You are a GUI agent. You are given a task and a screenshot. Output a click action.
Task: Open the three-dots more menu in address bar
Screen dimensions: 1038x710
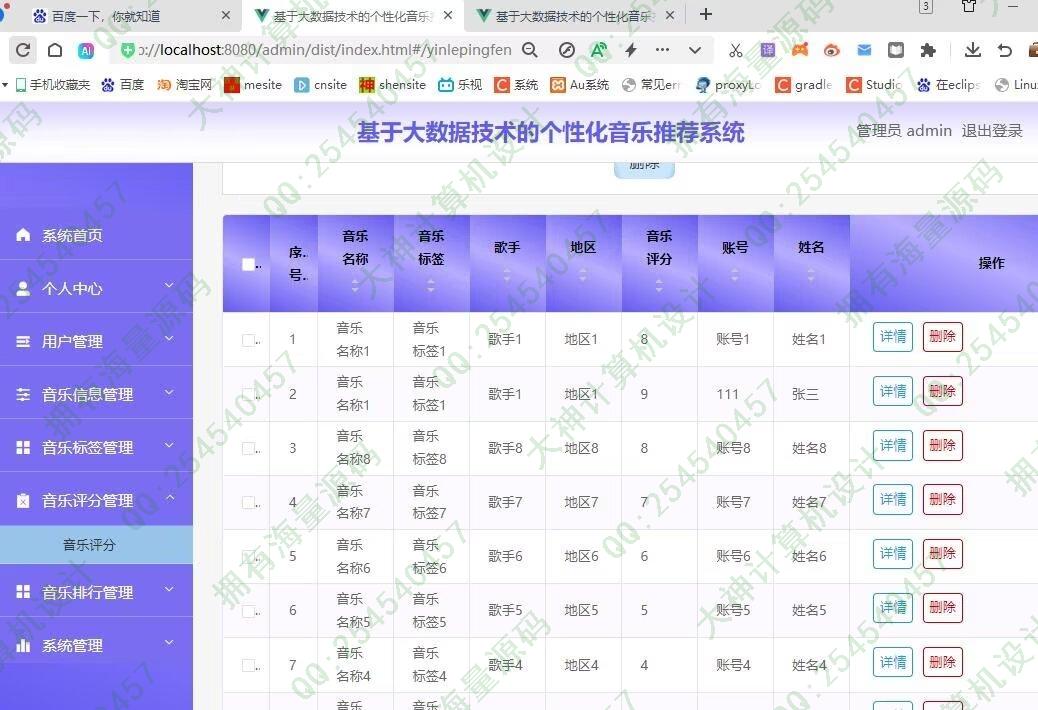point(662,50)
